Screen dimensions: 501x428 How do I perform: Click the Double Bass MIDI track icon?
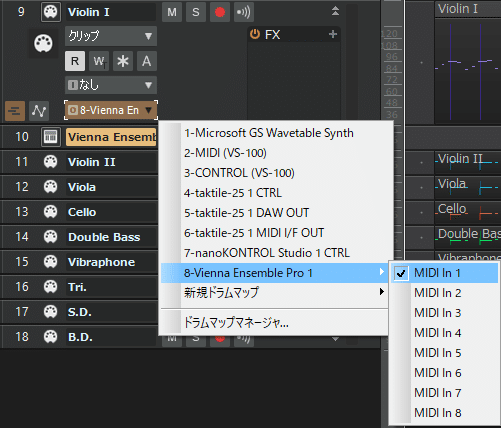click(x=51, y=237)
